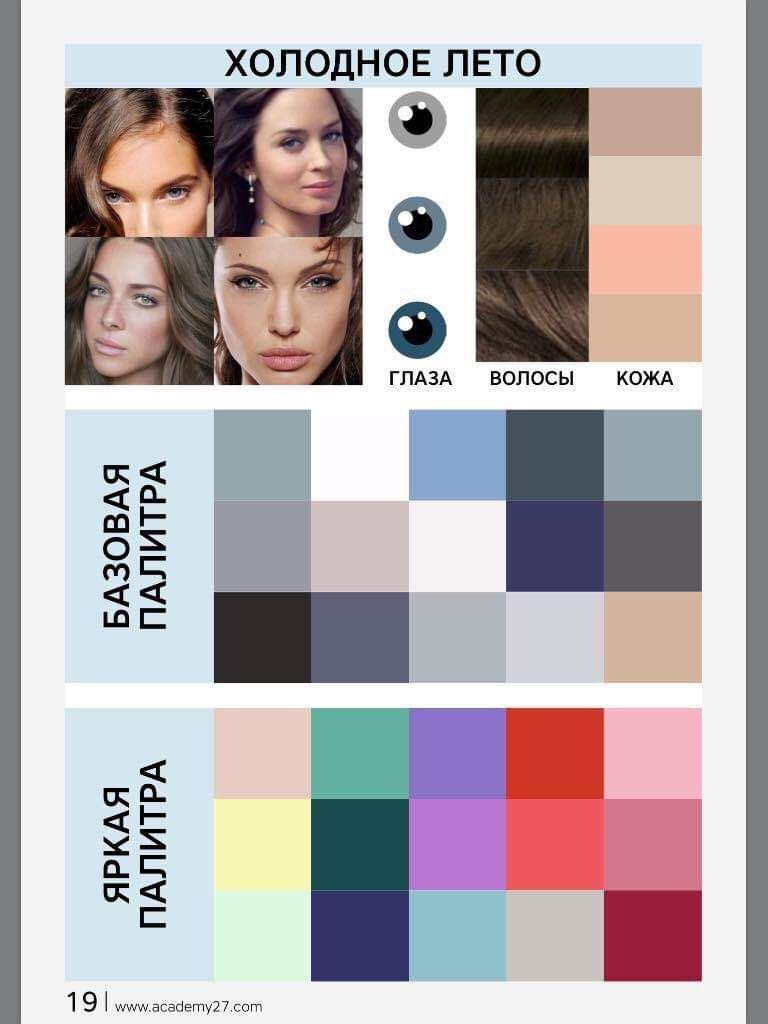Click the БАЗОВАЯ ПАЛИТРА label

135,546
